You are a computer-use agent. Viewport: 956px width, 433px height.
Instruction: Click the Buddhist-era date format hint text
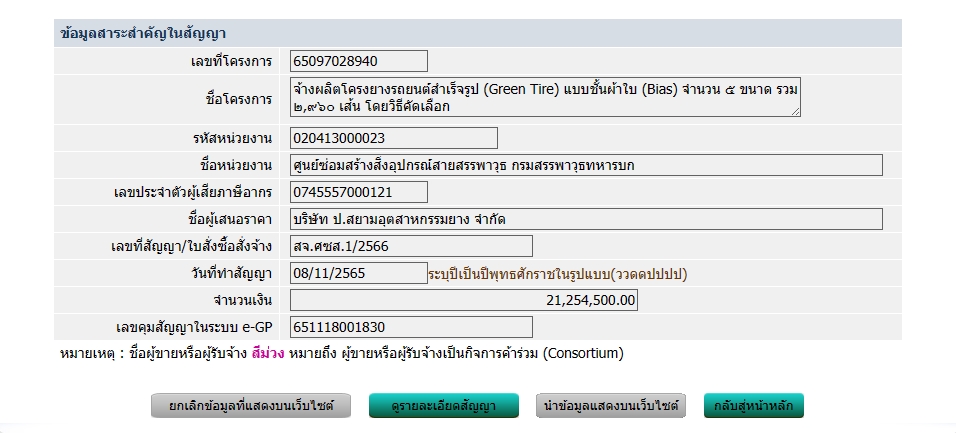(x=557, y=273)
